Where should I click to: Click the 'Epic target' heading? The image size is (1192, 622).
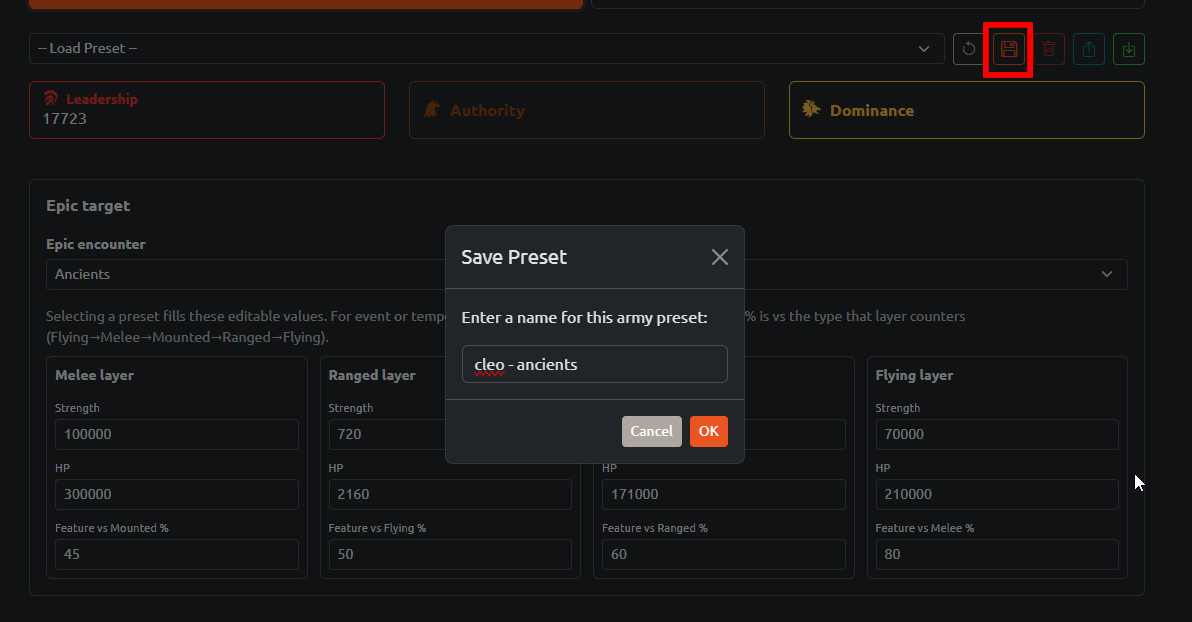[x=88, y=205]
